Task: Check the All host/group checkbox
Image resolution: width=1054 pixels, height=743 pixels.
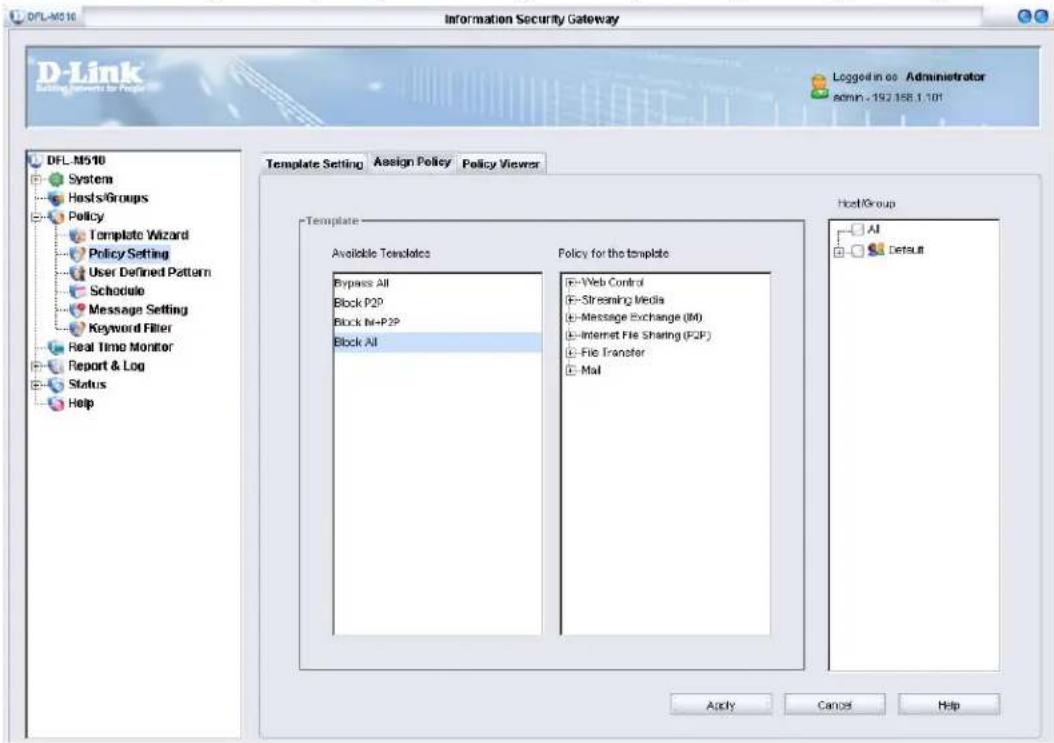Action: [x=857, y=230]
